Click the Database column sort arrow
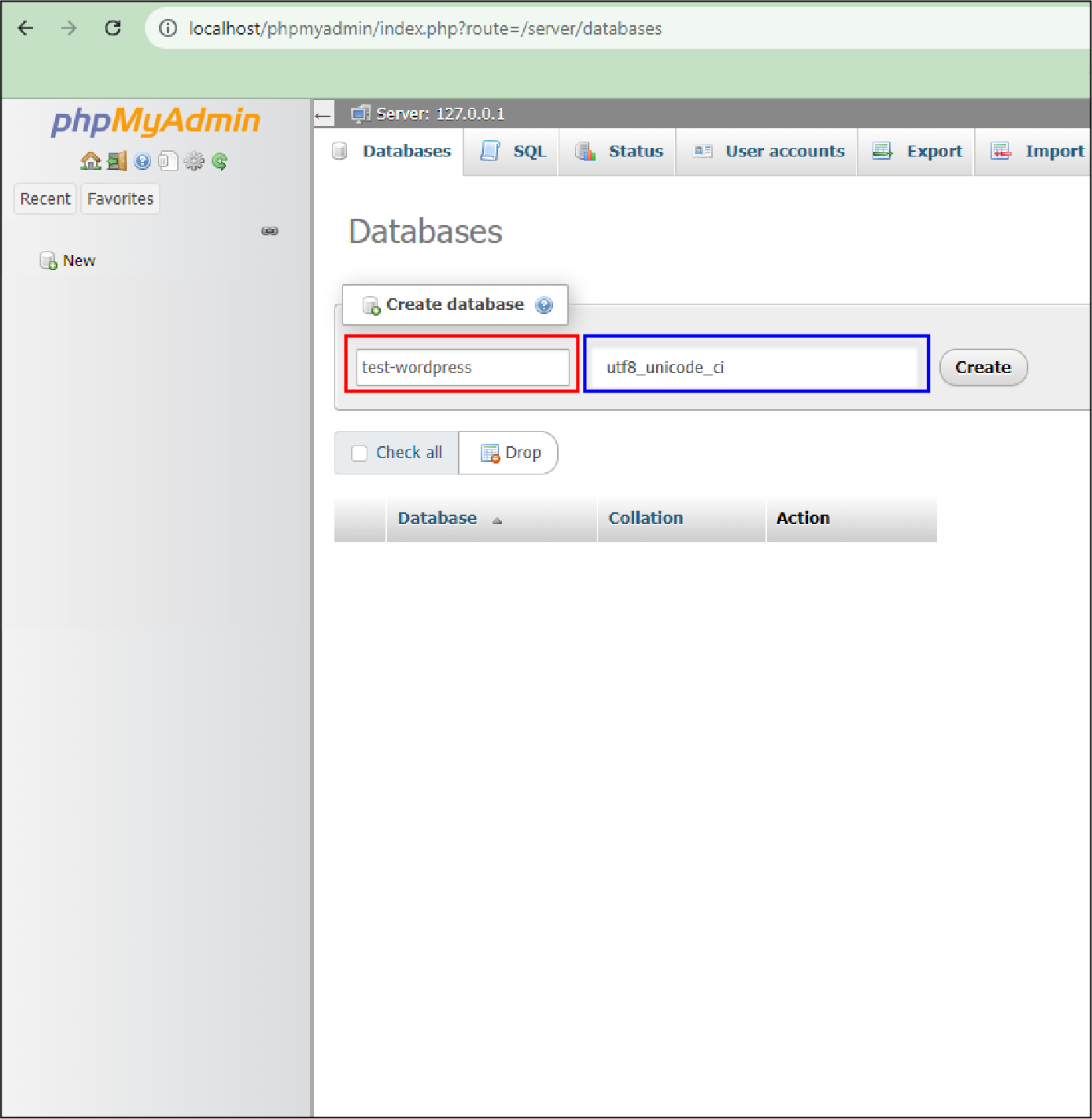Viewport: 1092px width, 1119px height. (497, 520)
